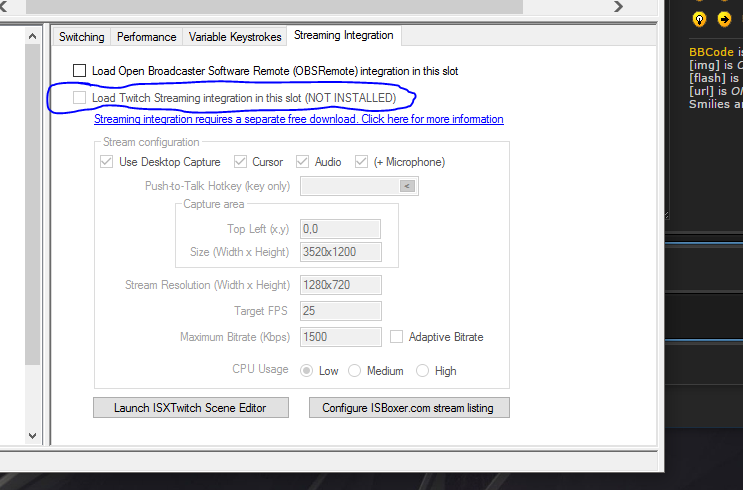Click the top horizontal scrollbar thumb

click(274, 6)
